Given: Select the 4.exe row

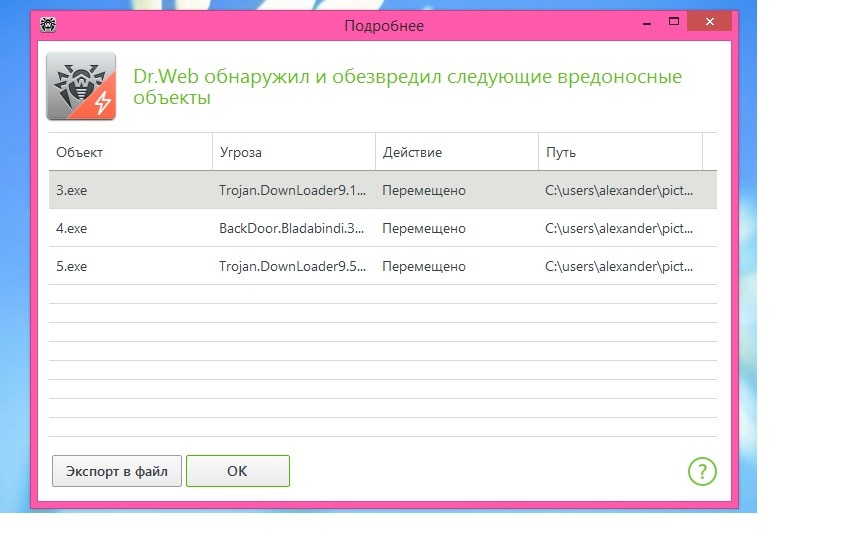Looking at the screenshot, I should pos(383,228).
